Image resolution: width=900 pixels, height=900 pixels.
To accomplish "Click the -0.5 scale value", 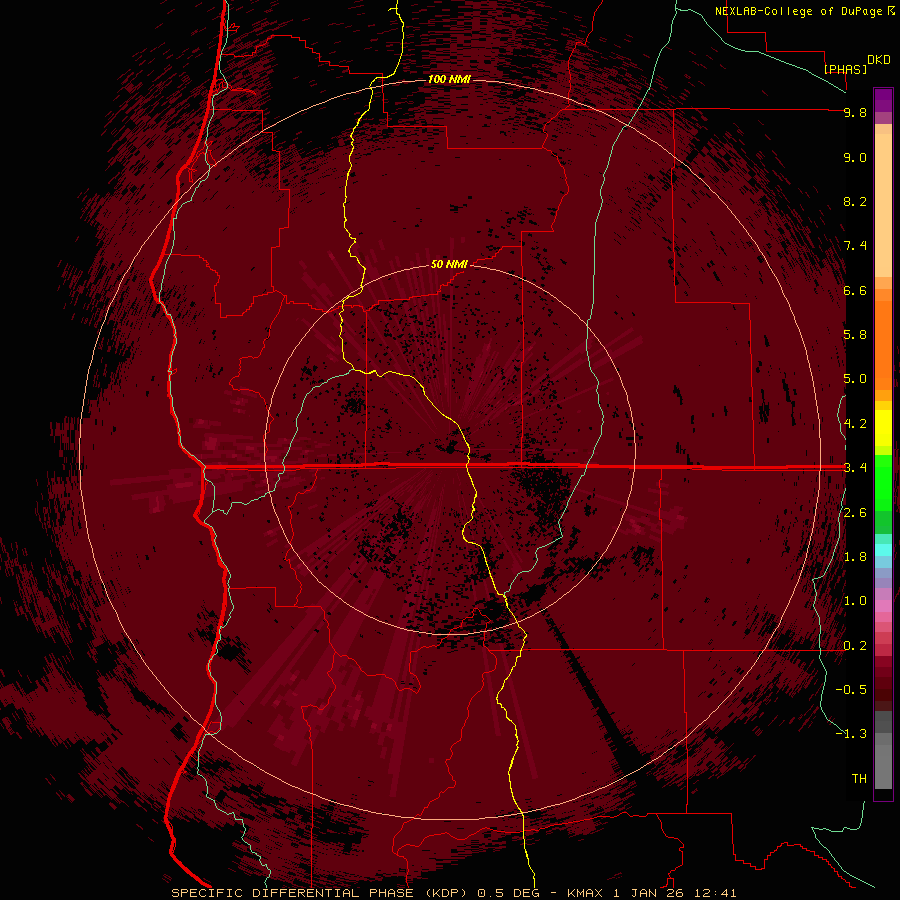I will click(x=851, y=690).
